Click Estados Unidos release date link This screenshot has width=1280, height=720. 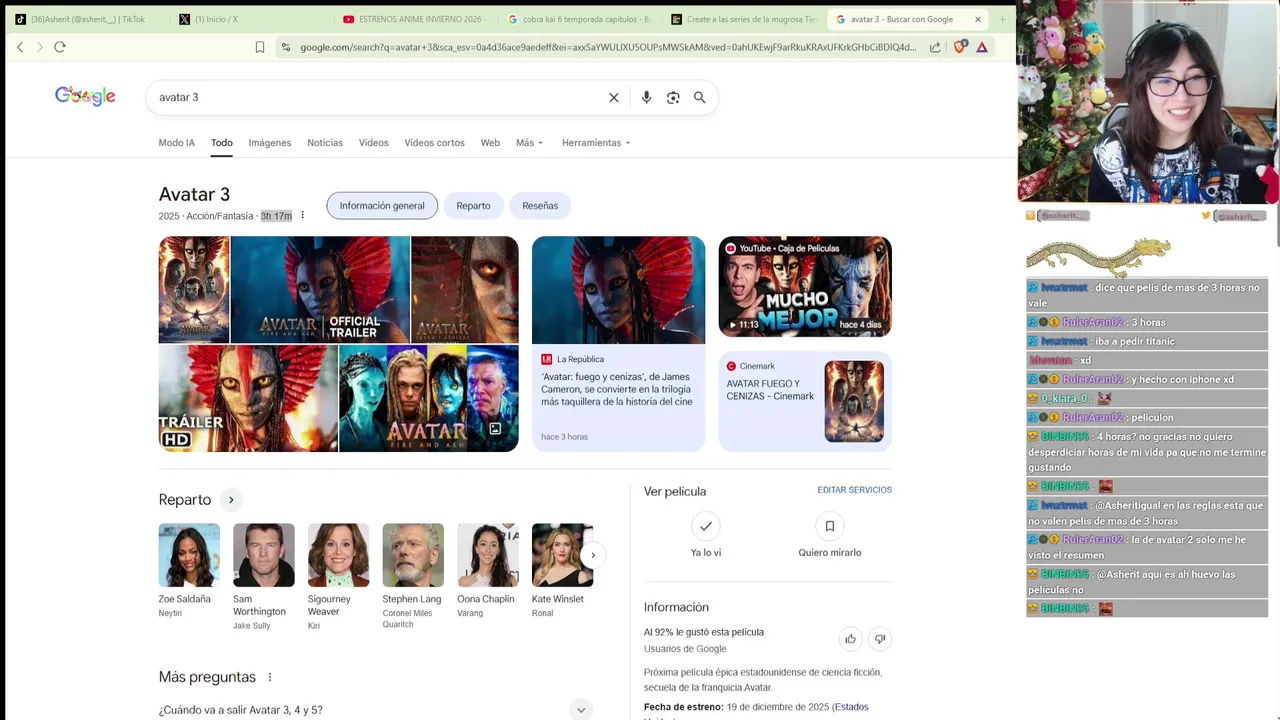coord(852,707)
